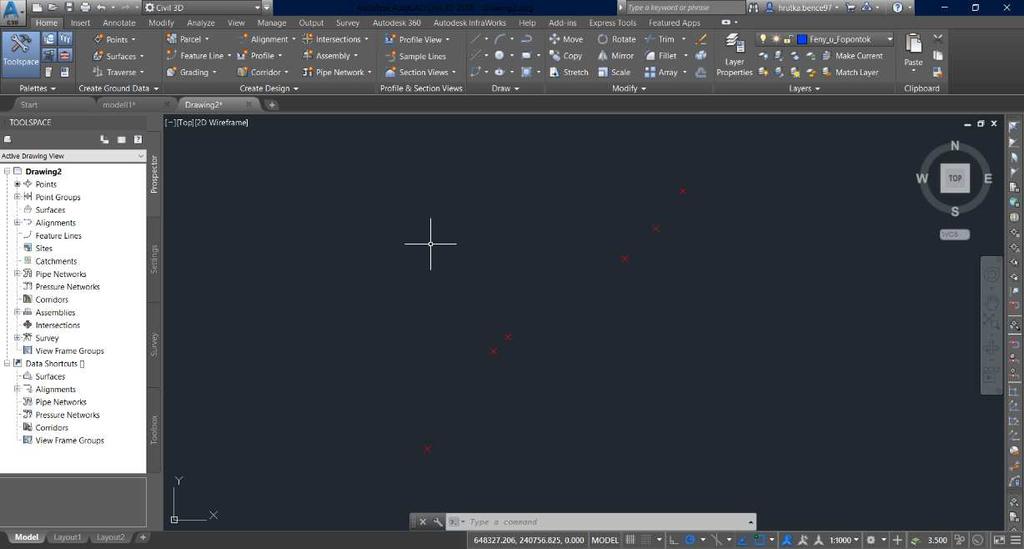This screenshot has height=549, width=1024.
Task: Switch to the Layout1 tab
Action: point(67,537)
